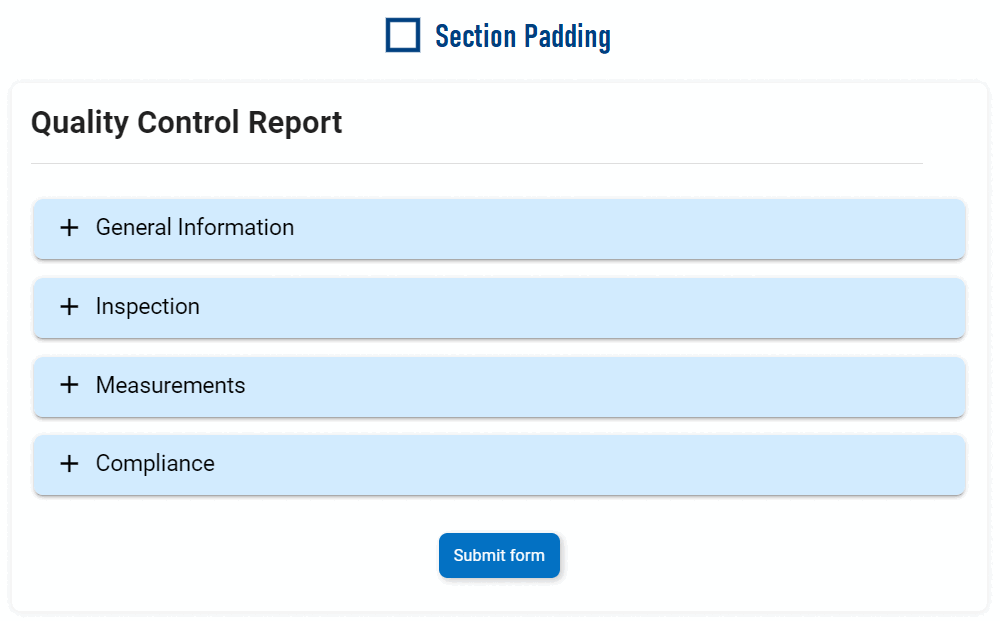Click empty right end of Measurements bar
The width and height of the screenshot is (1000, 621).
click(900, 385)
